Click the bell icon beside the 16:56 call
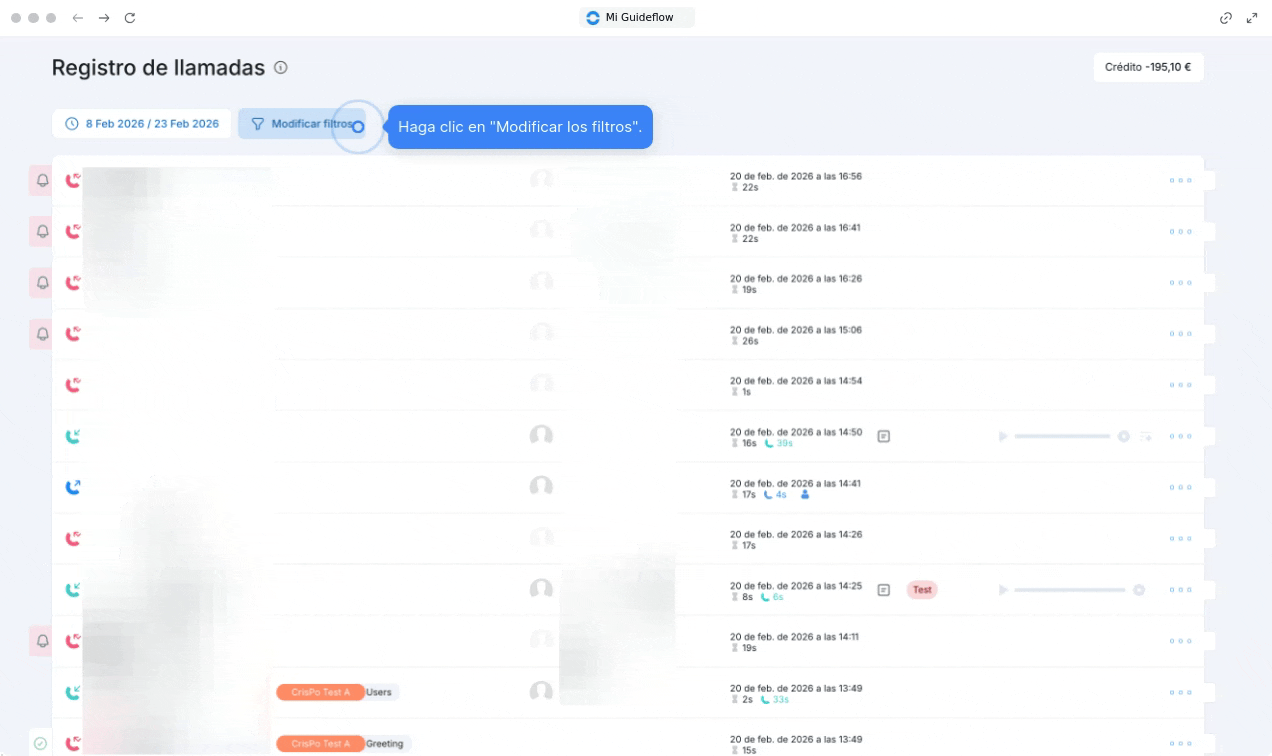This screenshot has width=1272, height=756. pos(42,181)
